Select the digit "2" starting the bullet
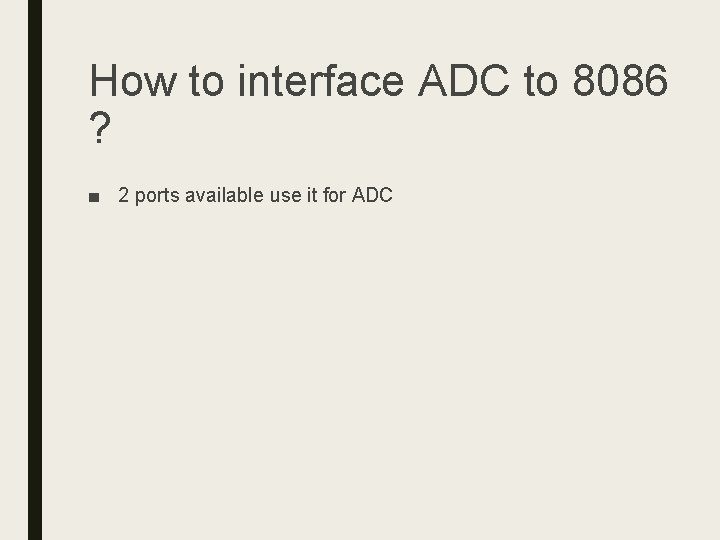 (x=124, y=195)
